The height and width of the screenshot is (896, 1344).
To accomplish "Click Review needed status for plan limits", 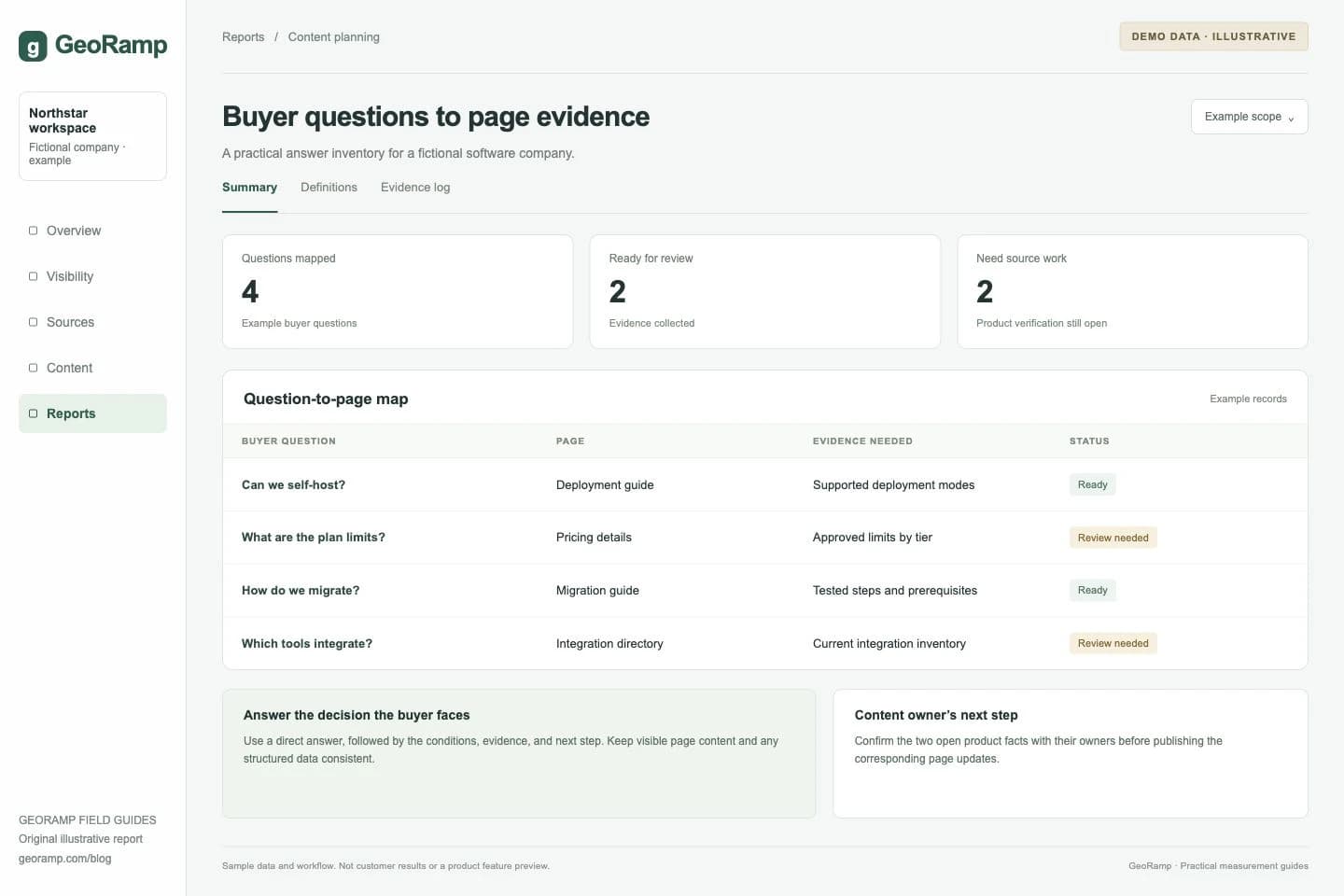I will click(x=1113, y=538).
